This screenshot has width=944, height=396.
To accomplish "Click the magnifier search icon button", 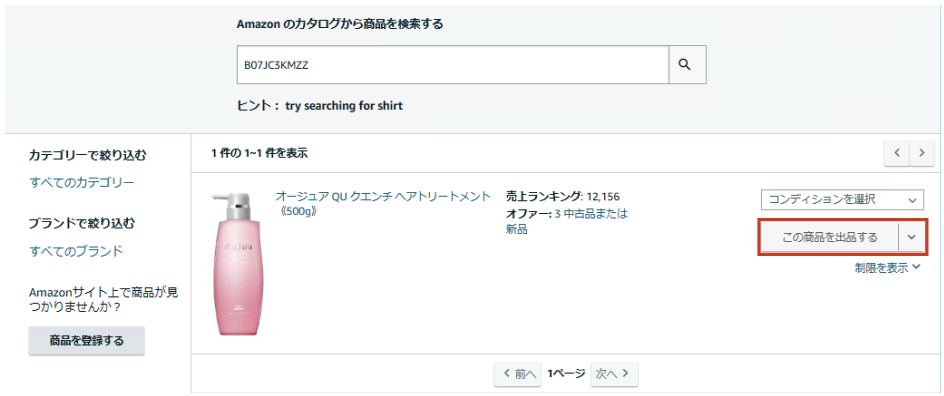I will [x=688, y=64].
